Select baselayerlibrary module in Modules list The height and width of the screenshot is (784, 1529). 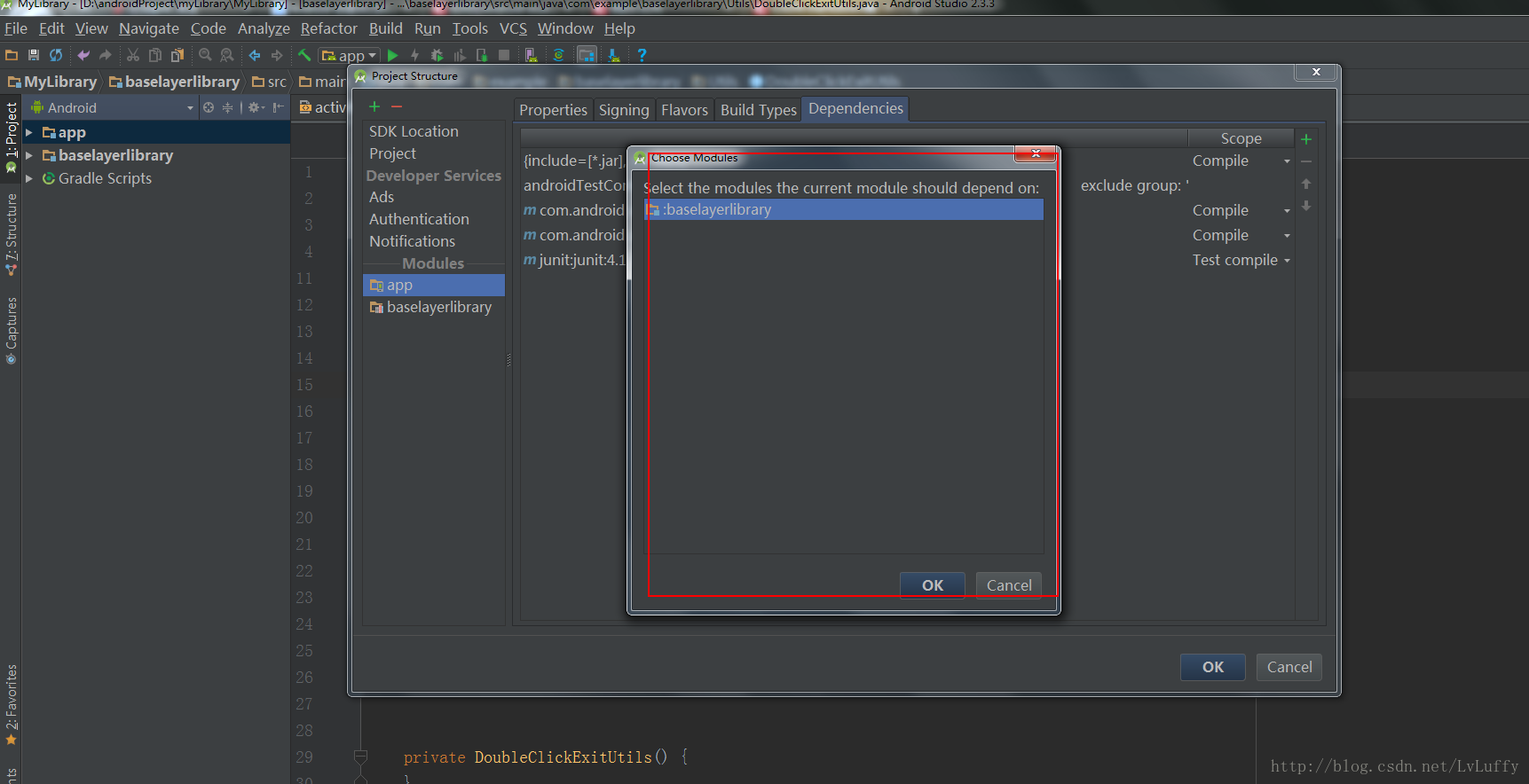[x=434, y=307]
